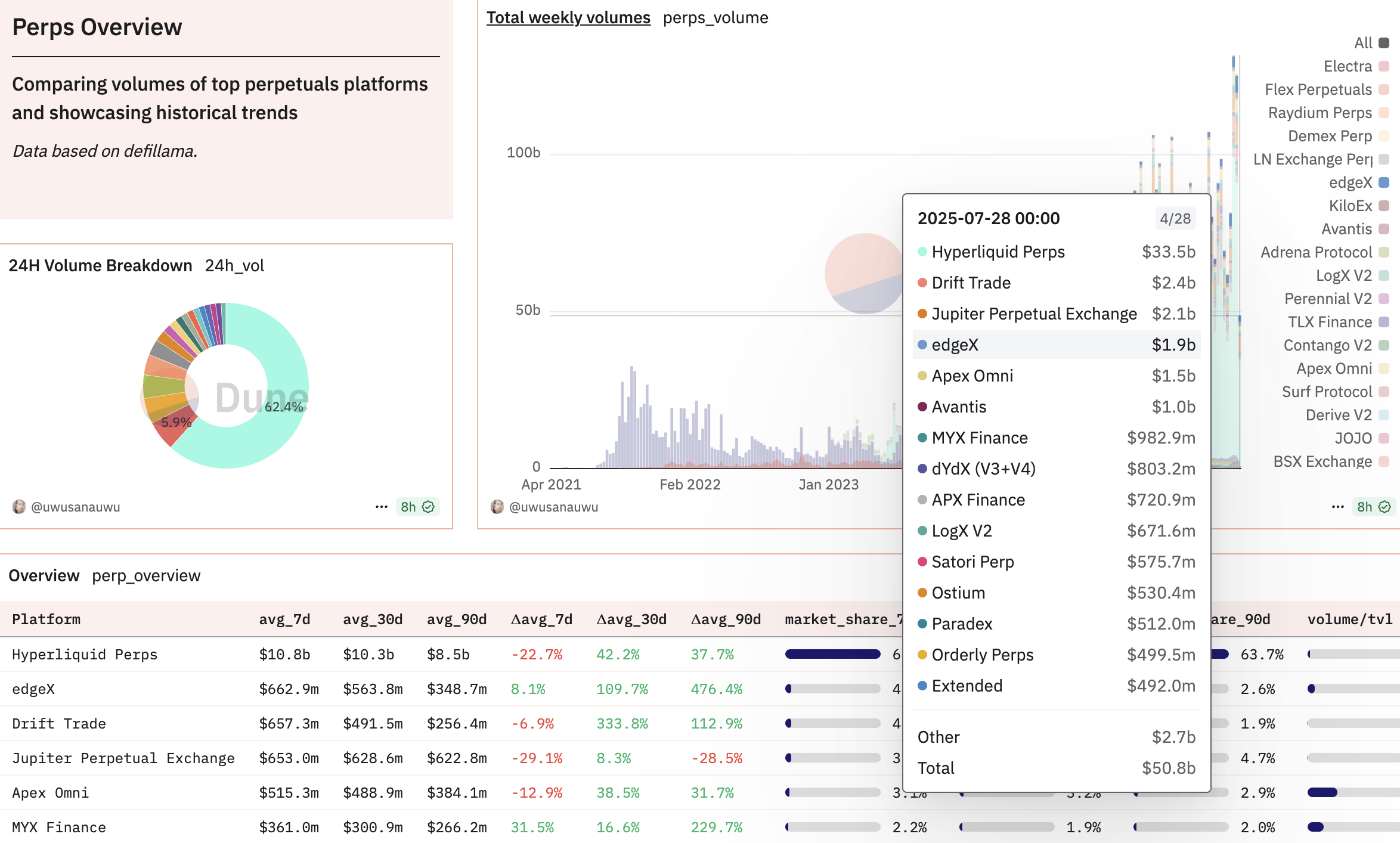This screenshot has height=843, width=1400.
Task: Open three-dot menu on 24H Volume panel
Action: pyautogui.click(x=381, y=507)
